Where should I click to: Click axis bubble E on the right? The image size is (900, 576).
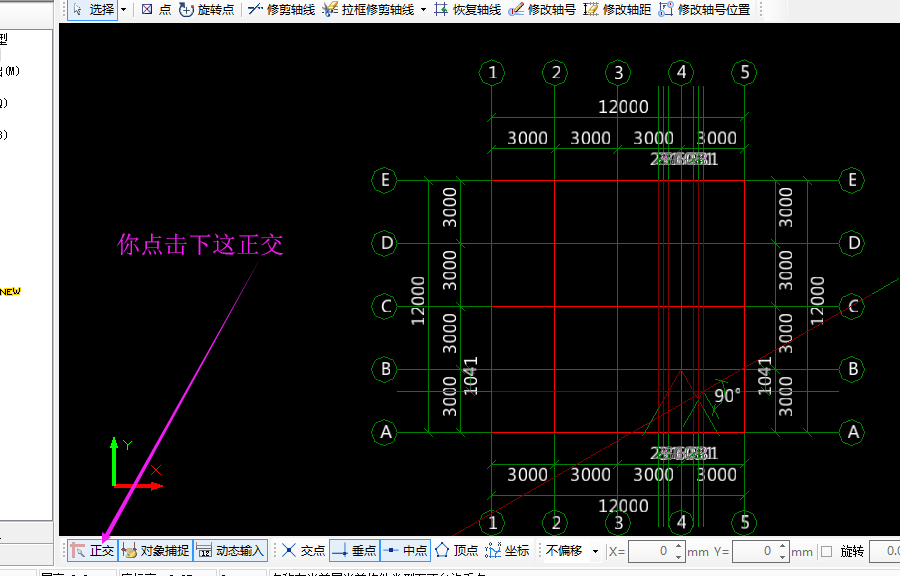coord(852,180)
